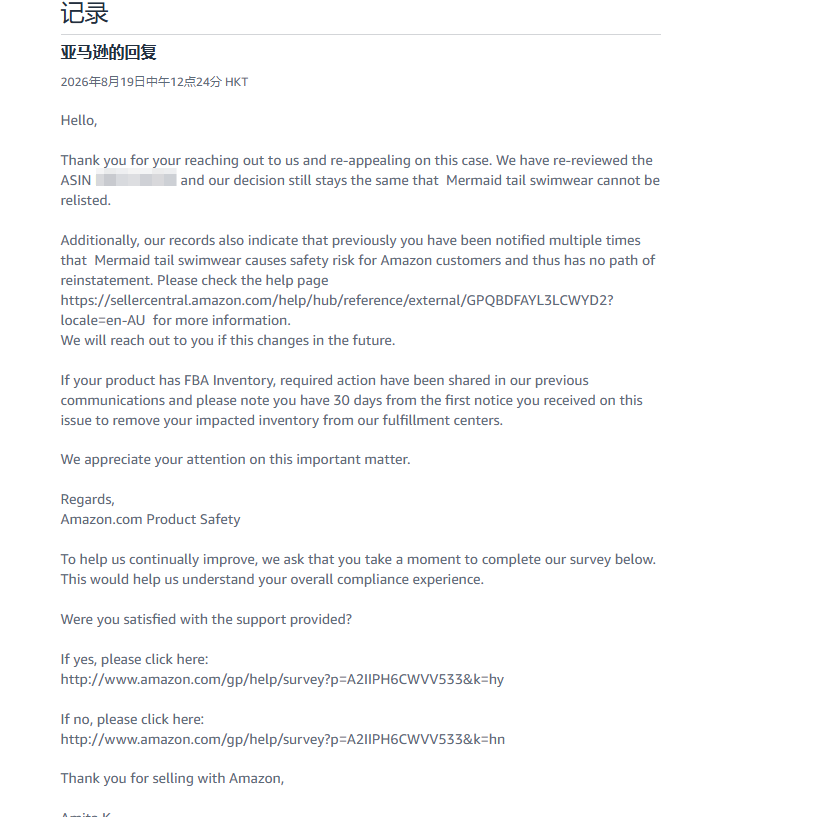Click 'Thank you for selling with Amazon,' line
The image size is (814, 817).
[172, 778]
